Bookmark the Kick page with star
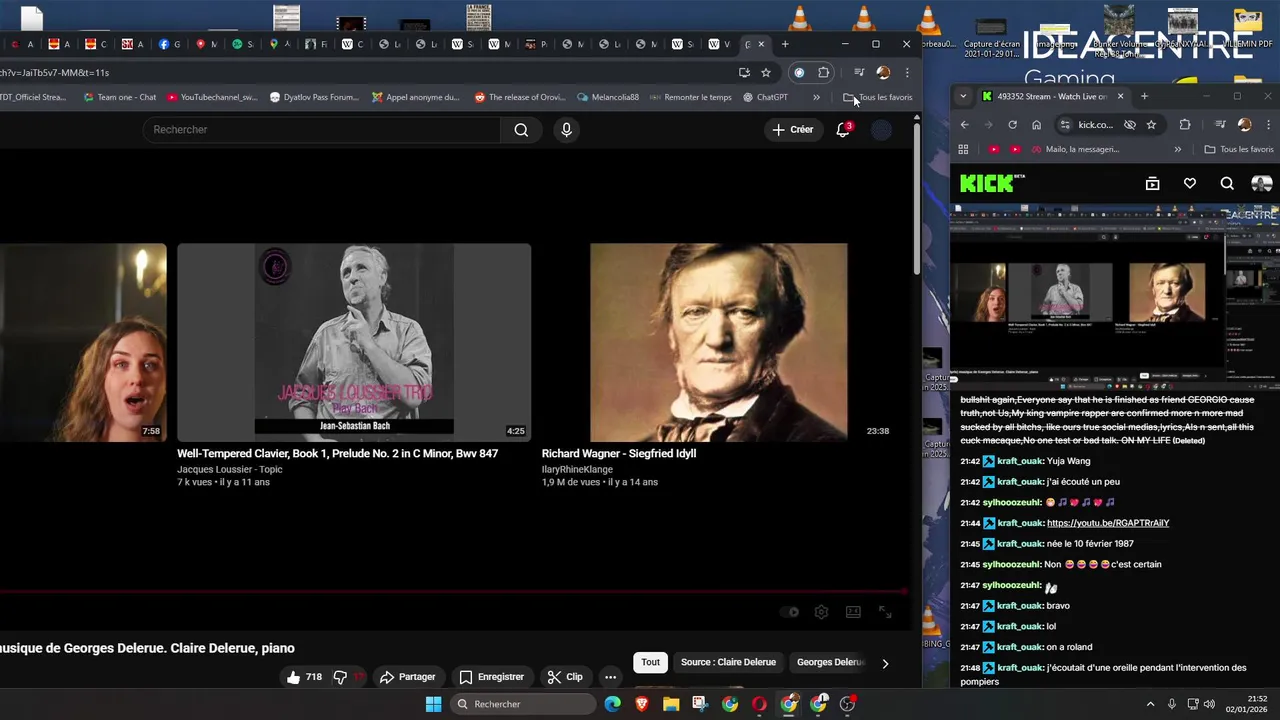 tap(1151, 125)
